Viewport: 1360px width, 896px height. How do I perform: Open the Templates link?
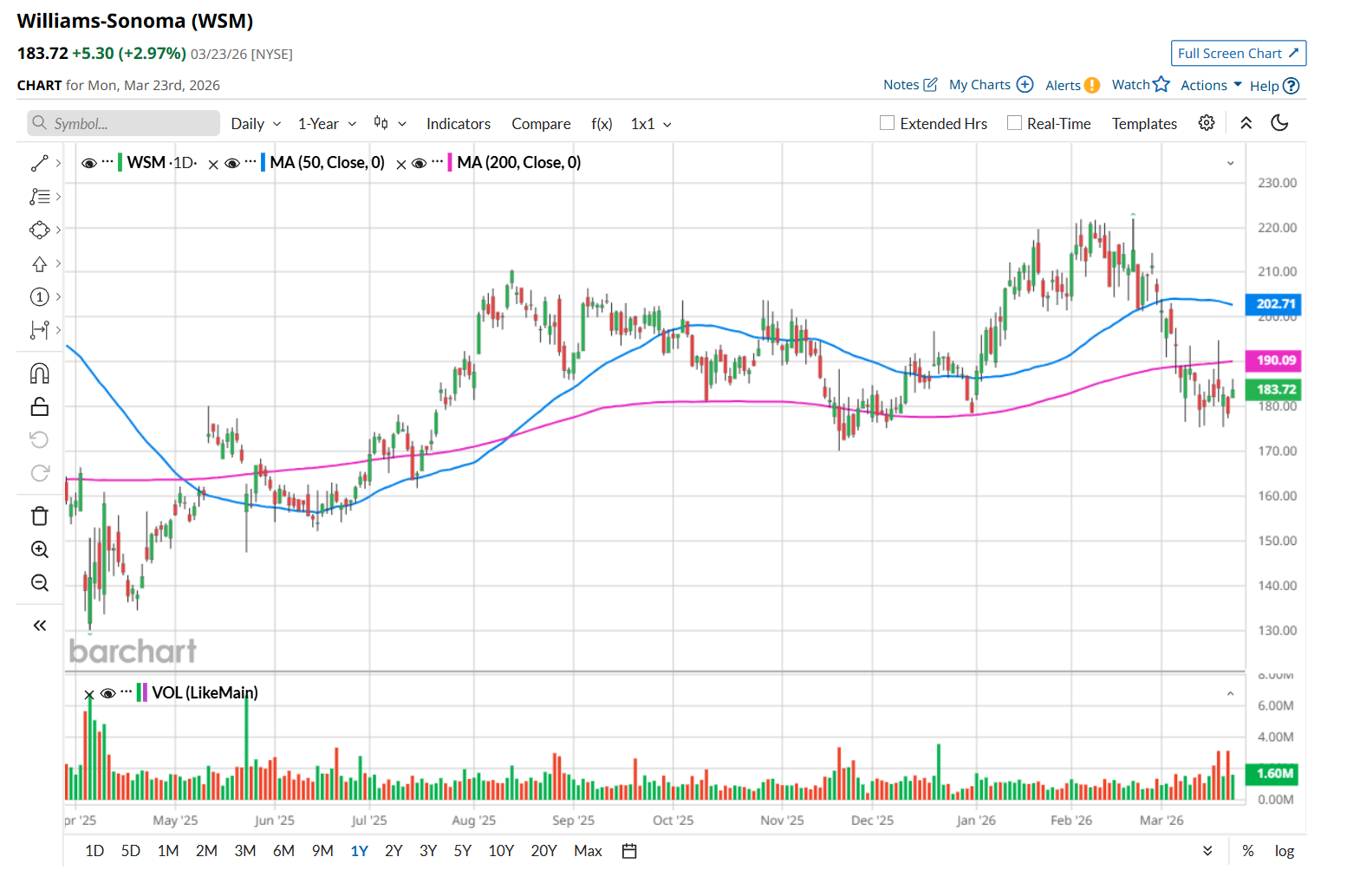(x=1144, y=124)
